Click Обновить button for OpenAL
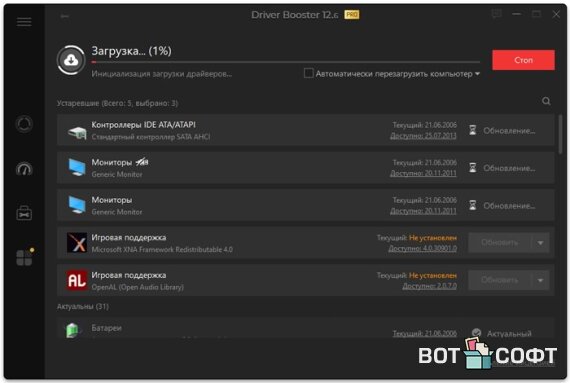 pyautogui.click(x=500, y=280)
